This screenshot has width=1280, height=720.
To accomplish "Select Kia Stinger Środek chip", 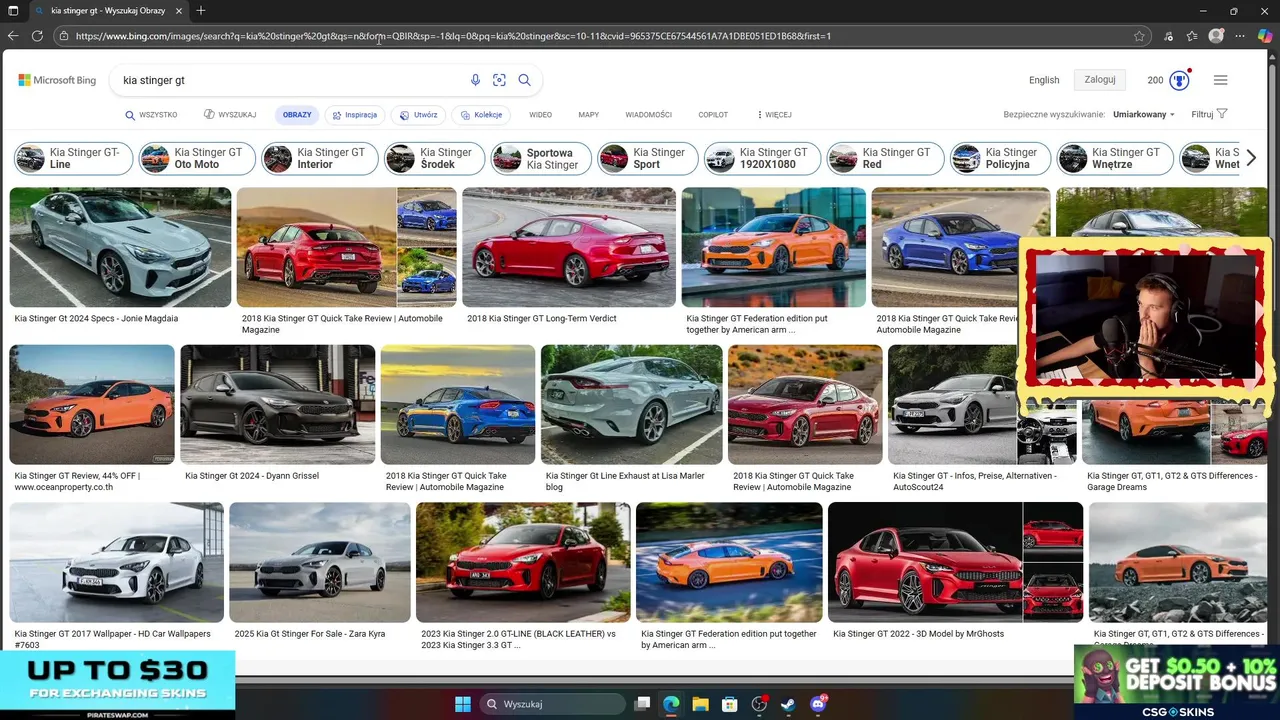I will coord(435,158).
